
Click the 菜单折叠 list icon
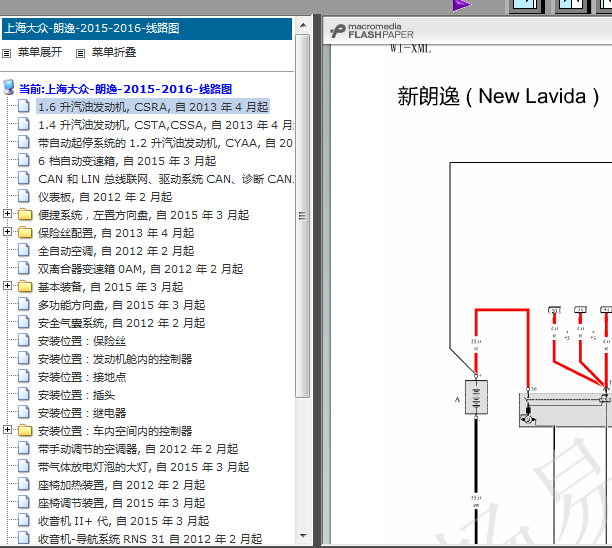(80, 53)
